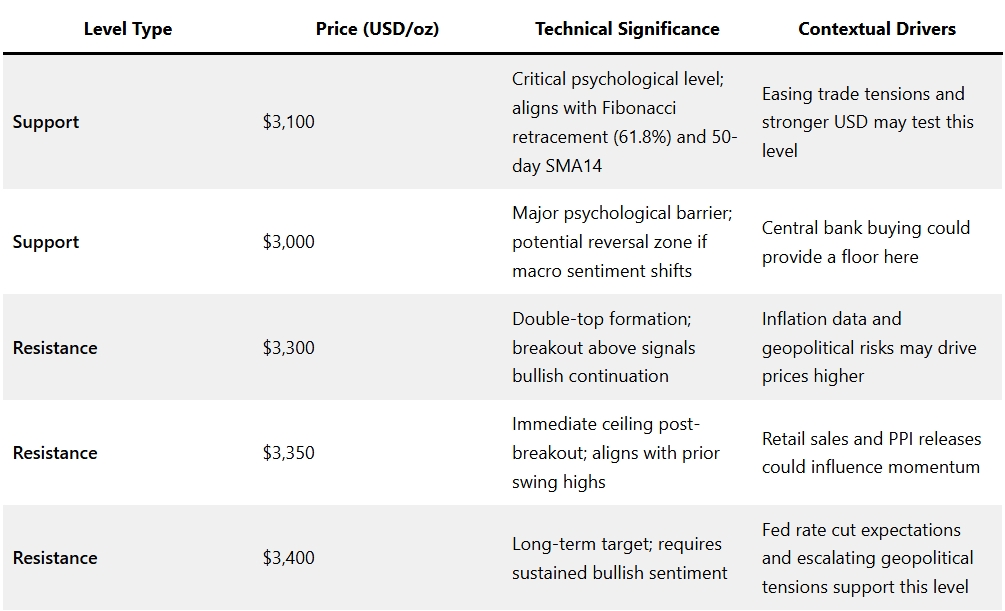Click the $3,100 price cell
Screen dimensions: 1005x611
(288, 122)
